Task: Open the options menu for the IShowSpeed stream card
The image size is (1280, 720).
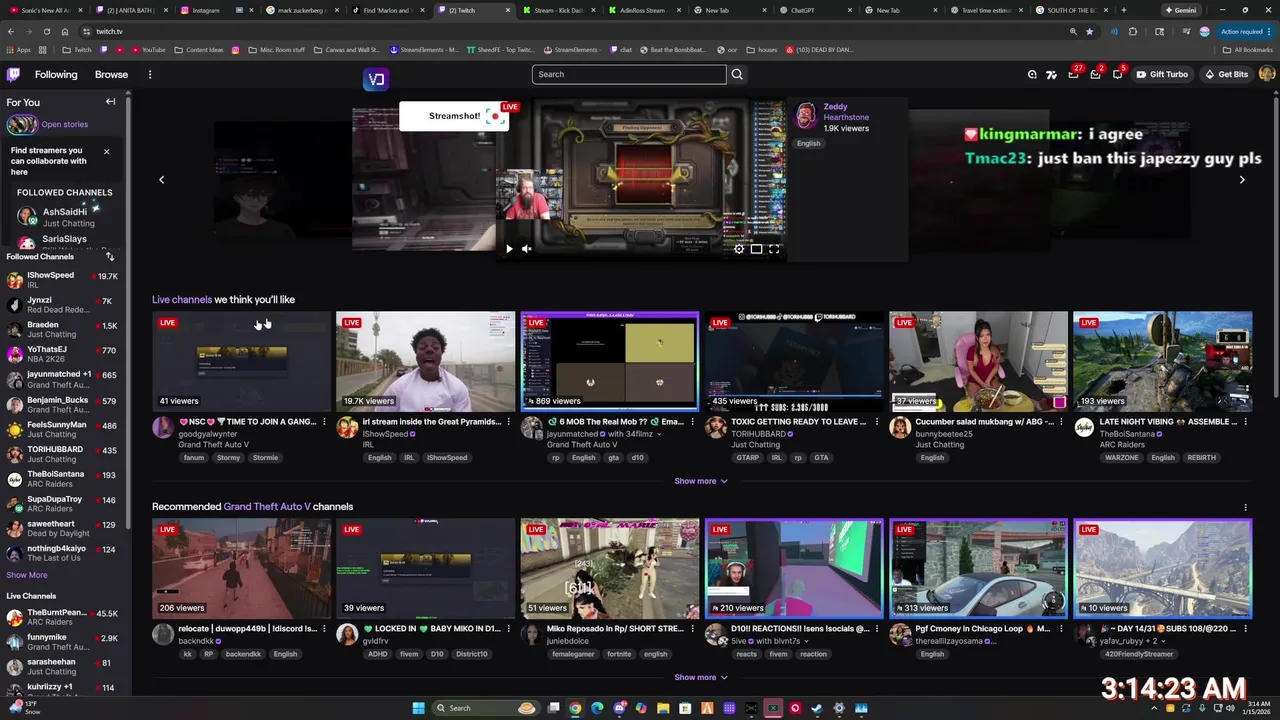Action: point(508,422)
